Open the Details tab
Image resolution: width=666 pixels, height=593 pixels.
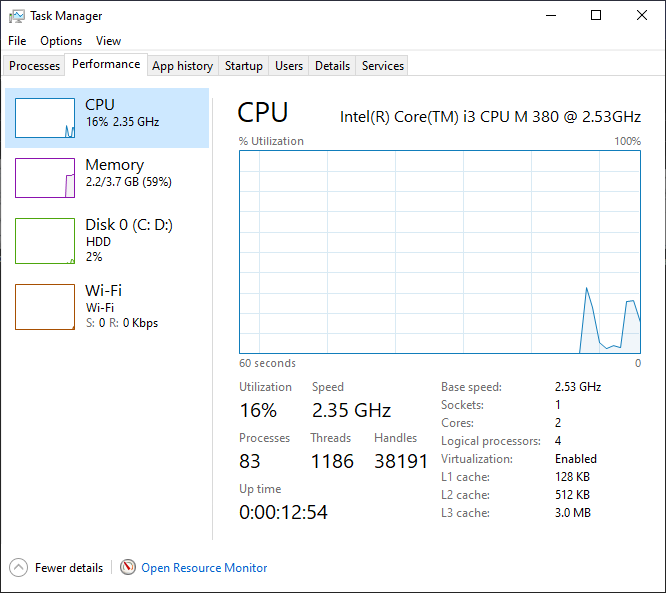pyautogui.click(x=332, y=66)
